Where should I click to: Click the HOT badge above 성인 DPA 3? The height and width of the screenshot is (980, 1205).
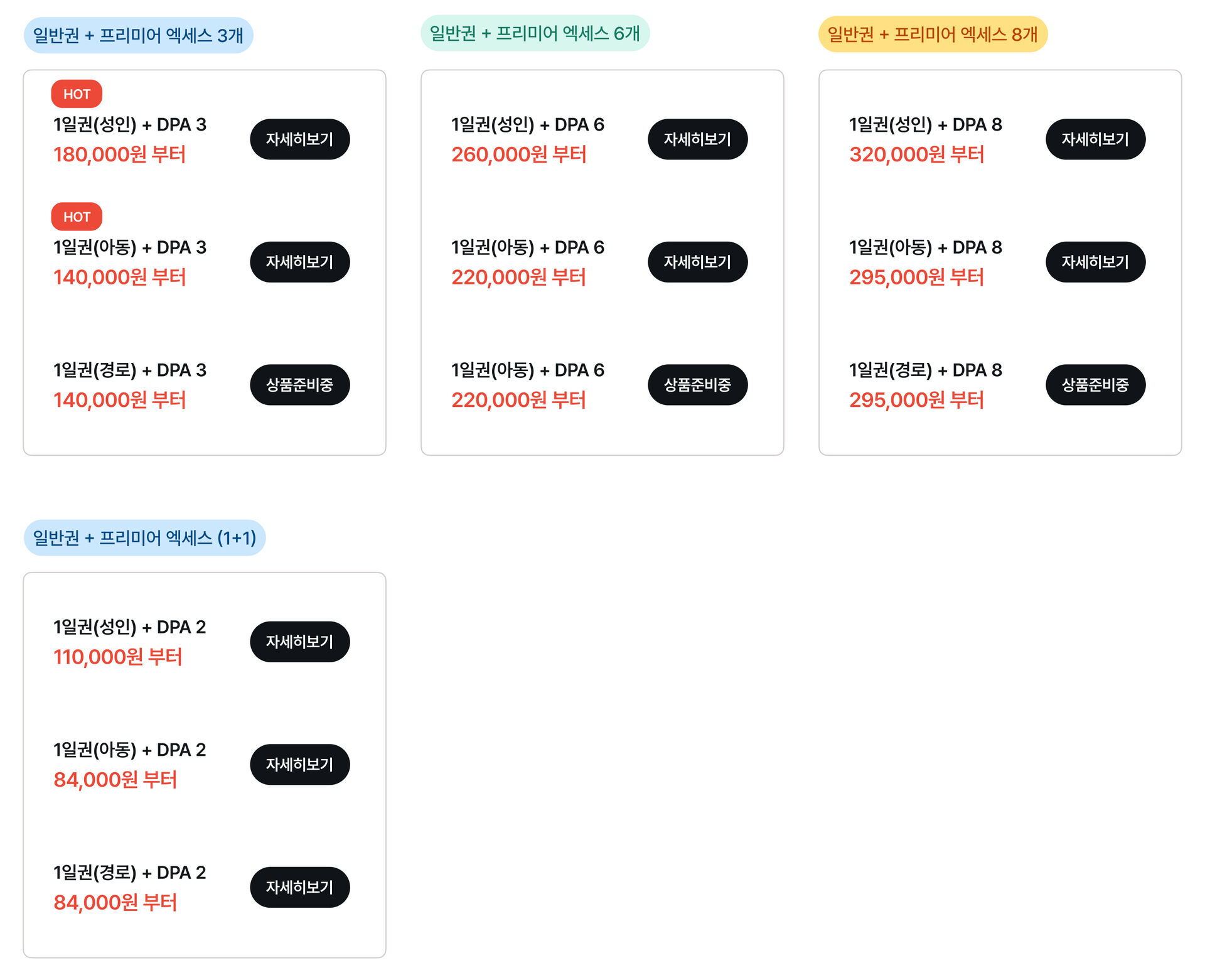(77, 94)
